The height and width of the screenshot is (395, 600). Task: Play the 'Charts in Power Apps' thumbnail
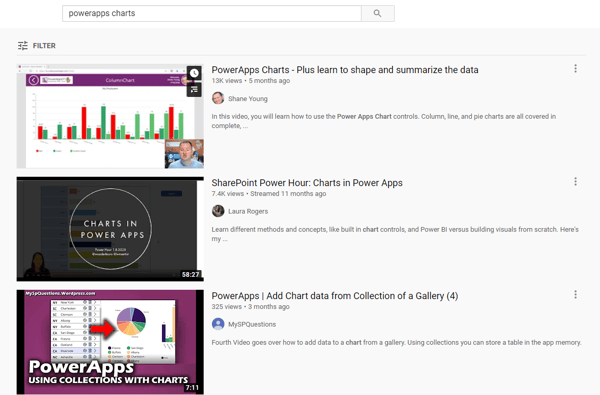click(x=110, y=229)
